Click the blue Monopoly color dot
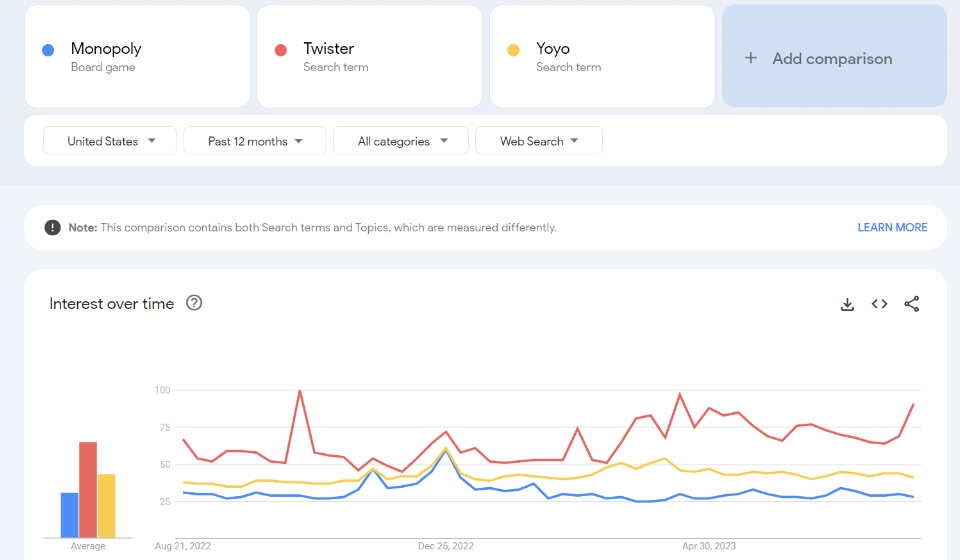960x560 pixels. (x=48, y=50)
